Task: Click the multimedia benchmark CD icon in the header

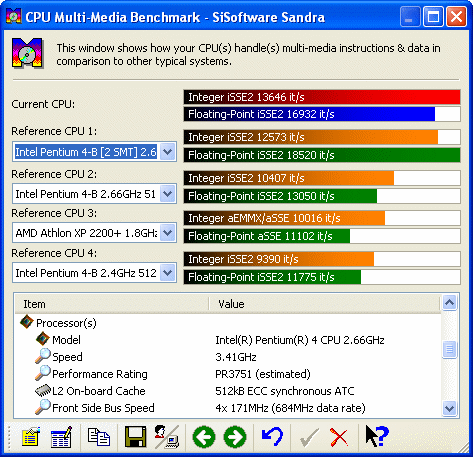Action: point(27,53)
